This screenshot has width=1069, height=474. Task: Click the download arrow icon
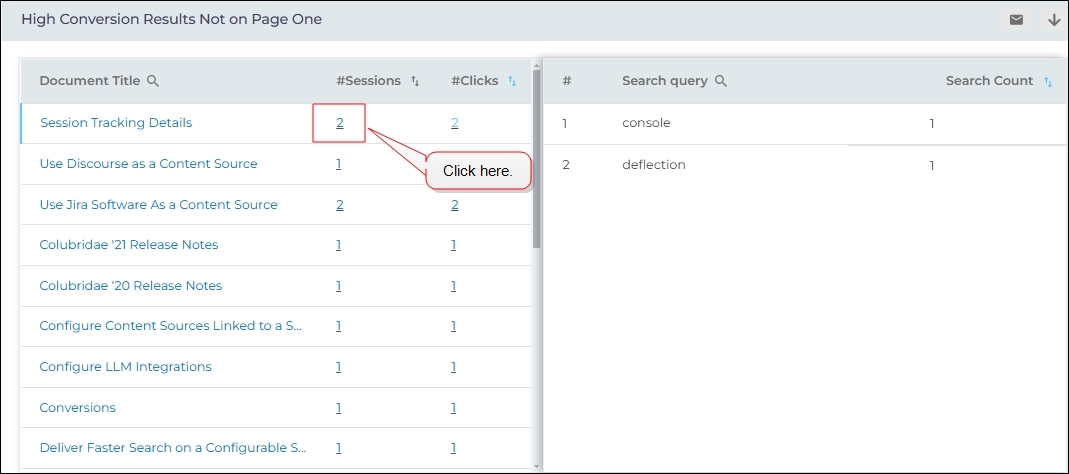(x=1053, y=20)
